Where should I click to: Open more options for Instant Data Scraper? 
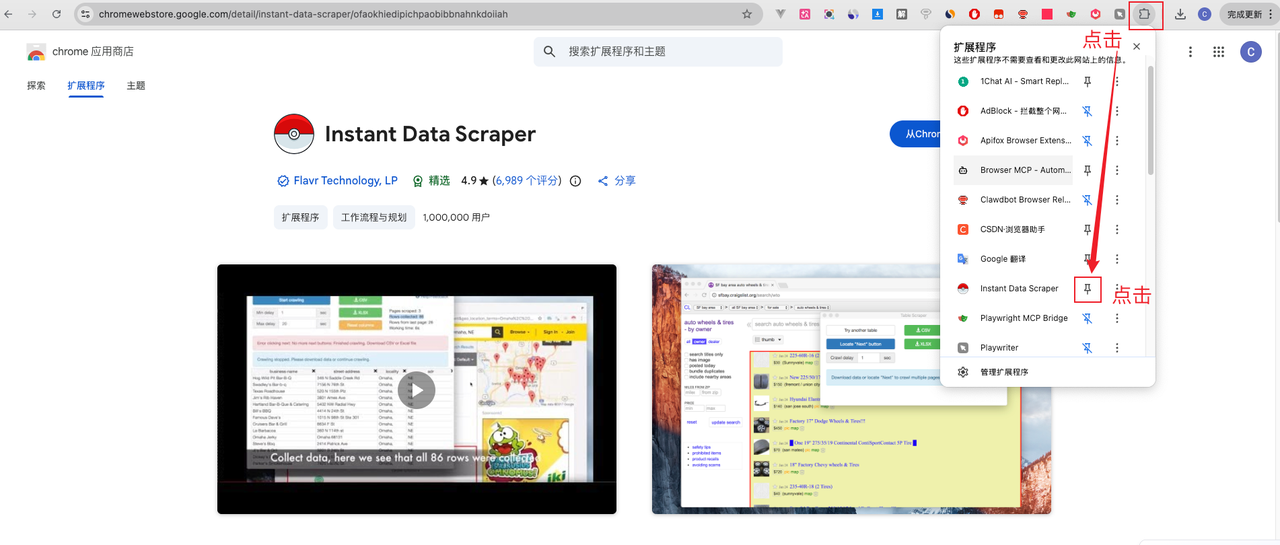pyautogui.click(x=1117, y=289)
